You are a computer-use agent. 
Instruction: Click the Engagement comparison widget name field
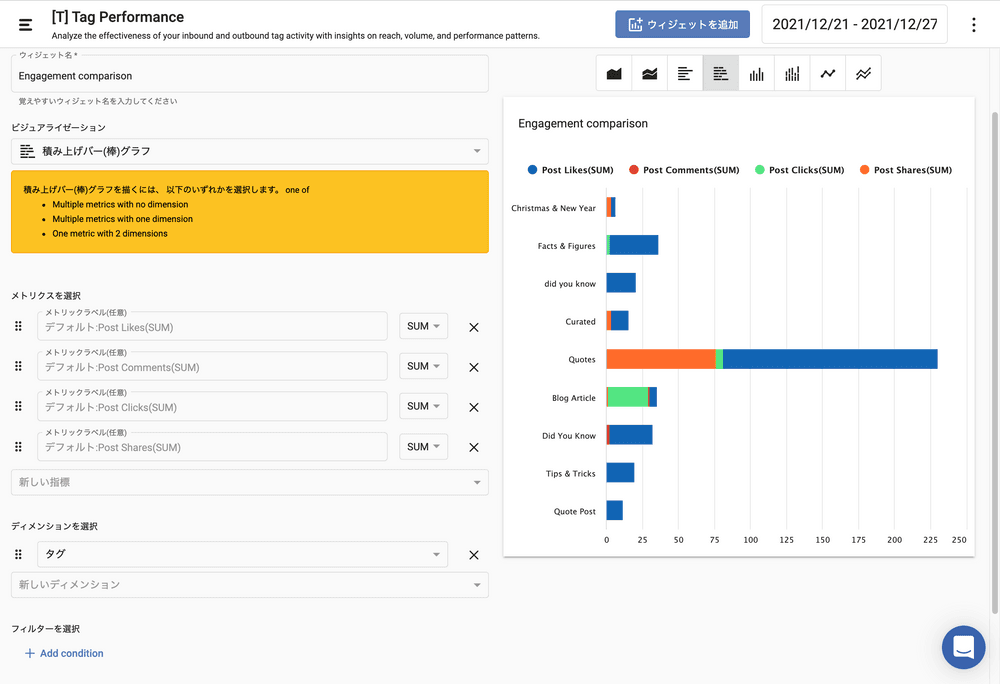tap(249, 76)
